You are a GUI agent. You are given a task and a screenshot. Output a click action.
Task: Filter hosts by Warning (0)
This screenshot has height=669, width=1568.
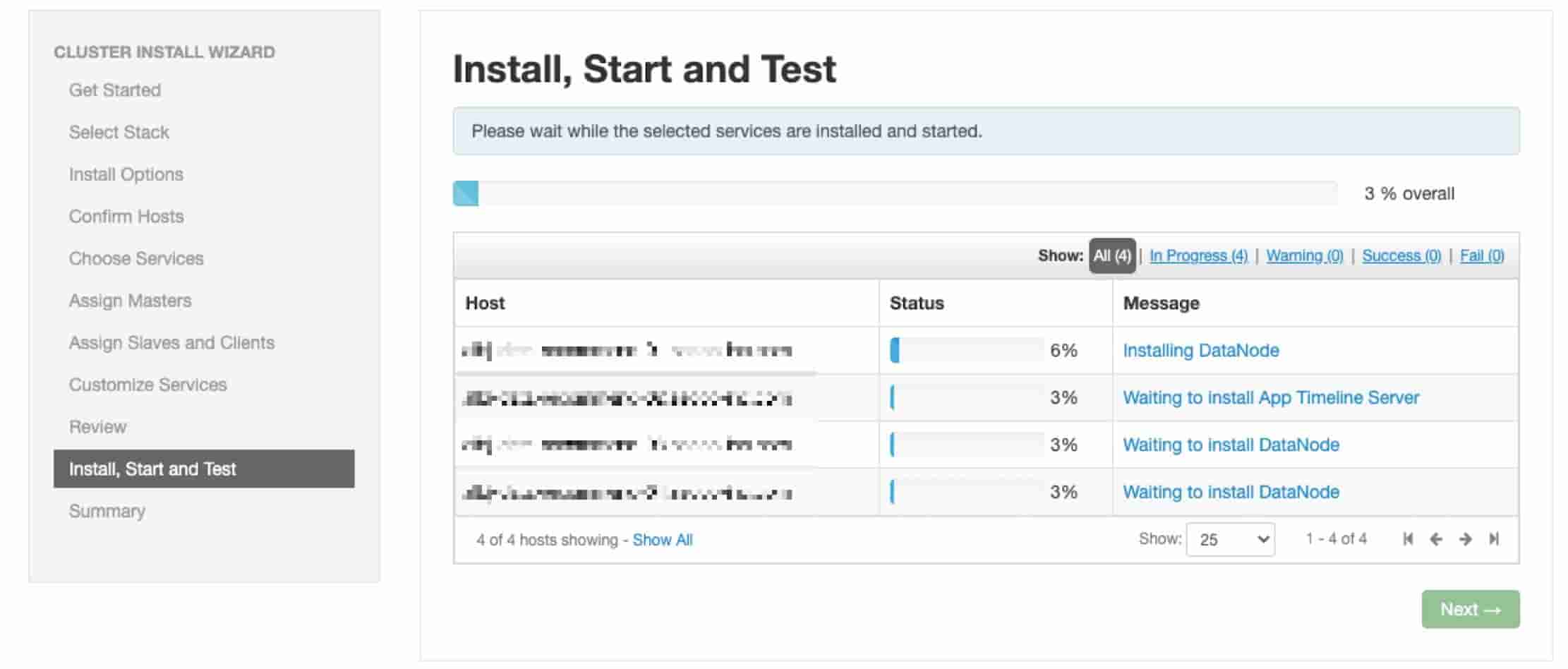click(1305, 255)
